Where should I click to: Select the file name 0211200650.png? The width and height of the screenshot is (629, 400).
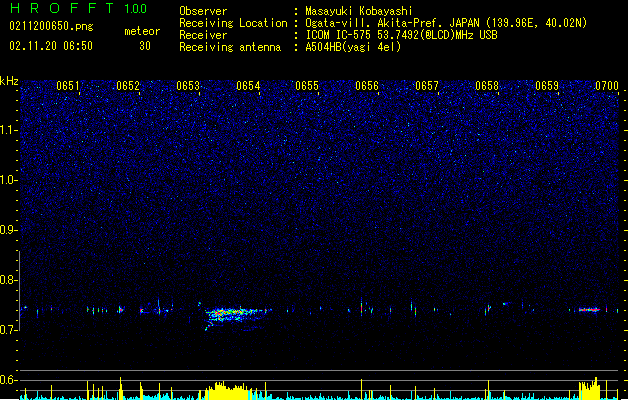click(x=51, y=26)
